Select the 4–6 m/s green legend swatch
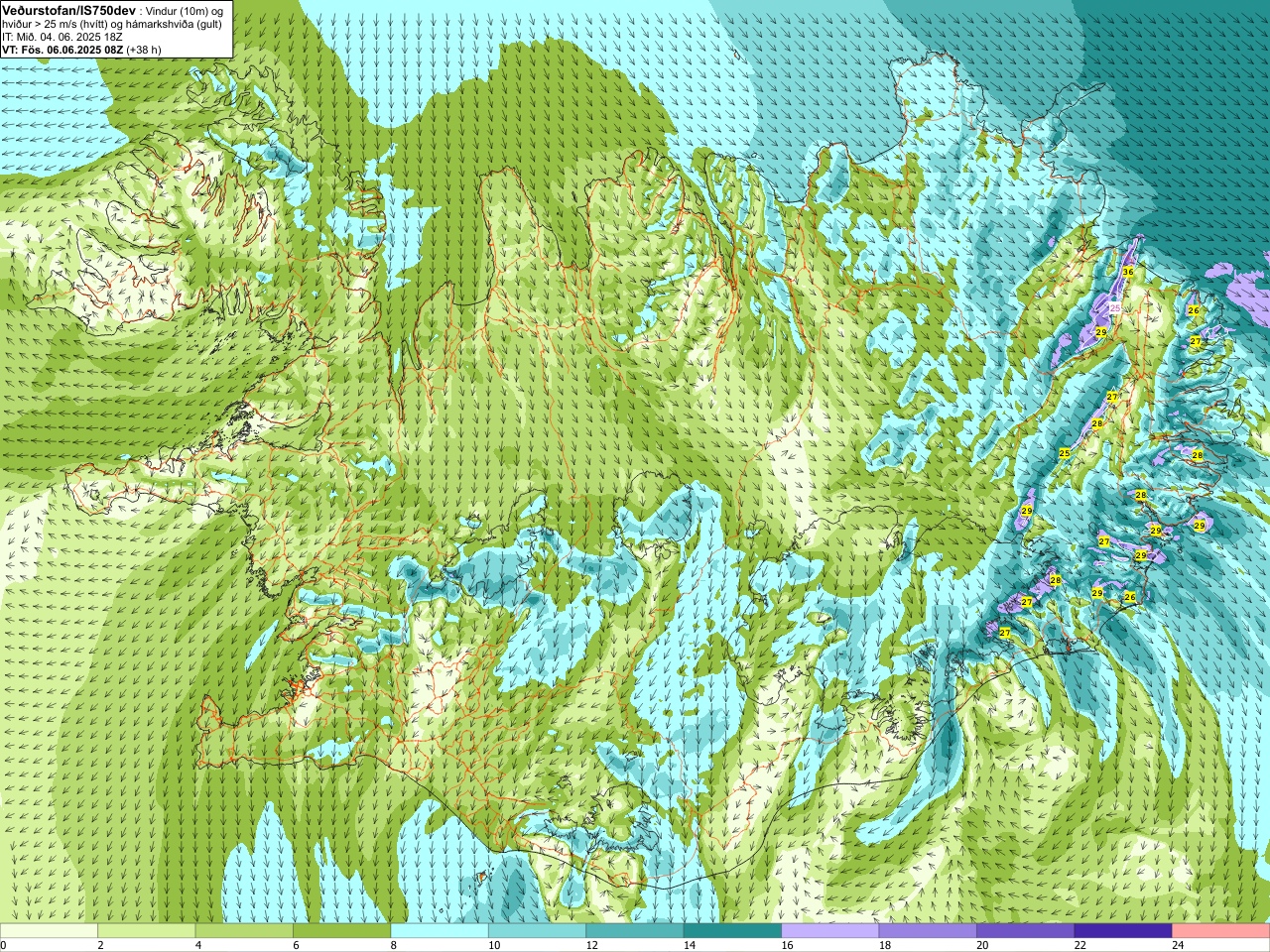The width and height of the screenshot is (1270, 952). pos(244,931)
